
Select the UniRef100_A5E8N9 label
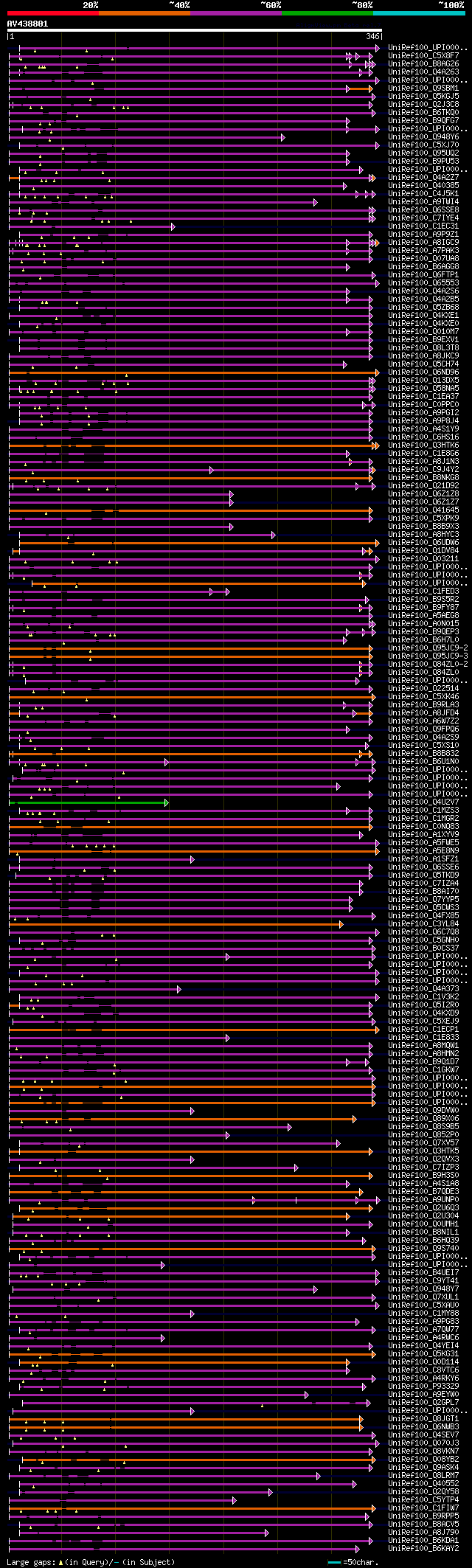pos(423,850)
